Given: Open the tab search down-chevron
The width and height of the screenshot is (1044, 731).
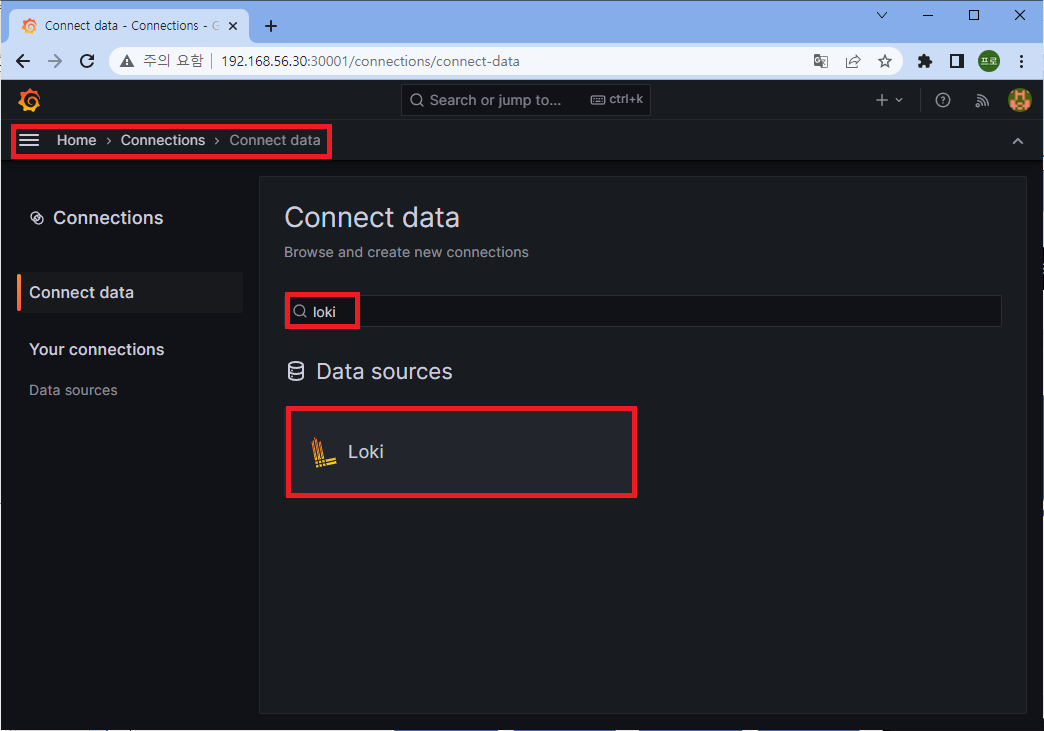Looking at the screenshot, I should (x=882, y=15).
